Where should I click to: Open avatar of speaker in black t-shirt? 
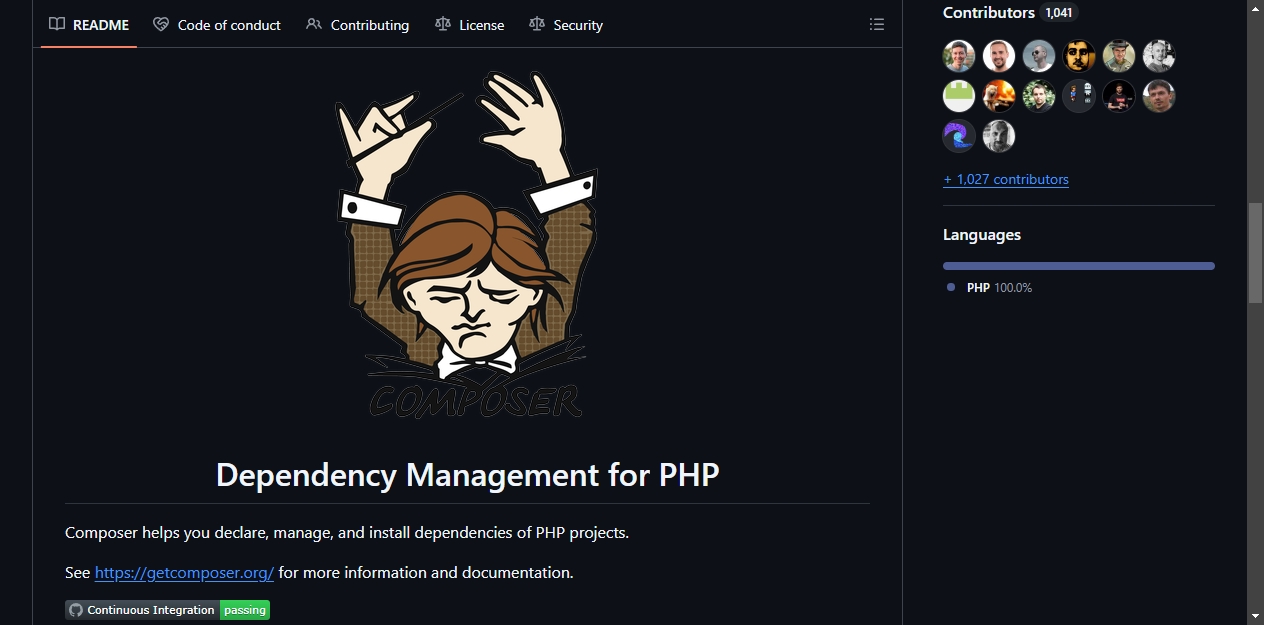pyautogui.click(x=1119, y=96)
